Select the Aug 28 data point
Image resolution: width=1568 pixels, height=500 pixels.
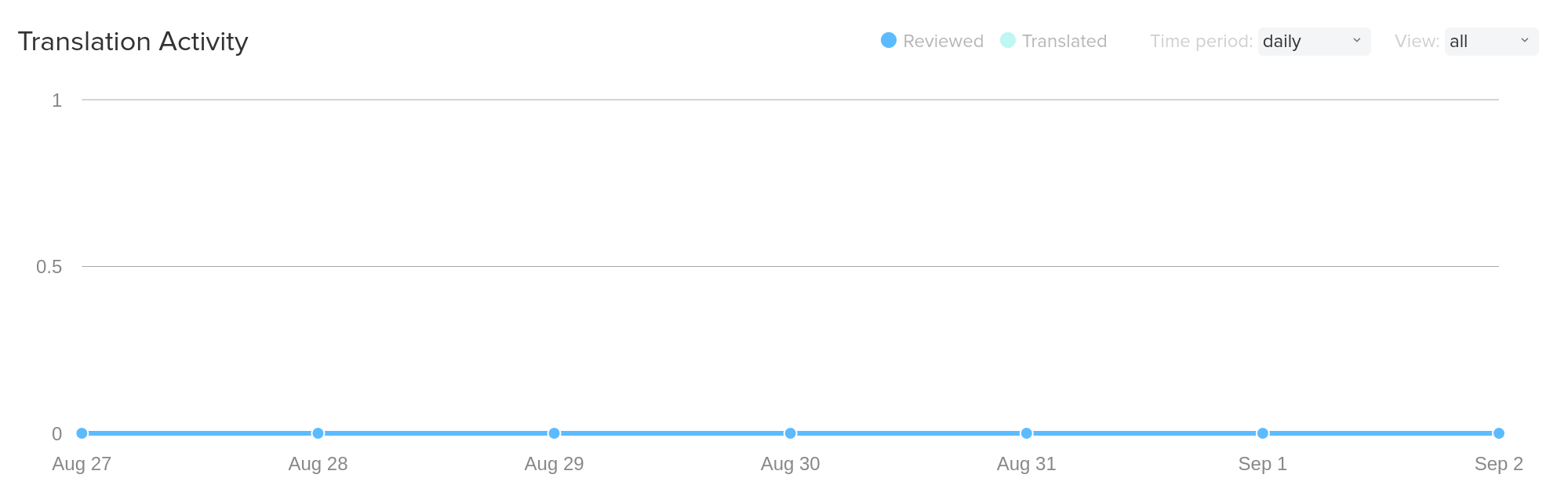(318, 433)
